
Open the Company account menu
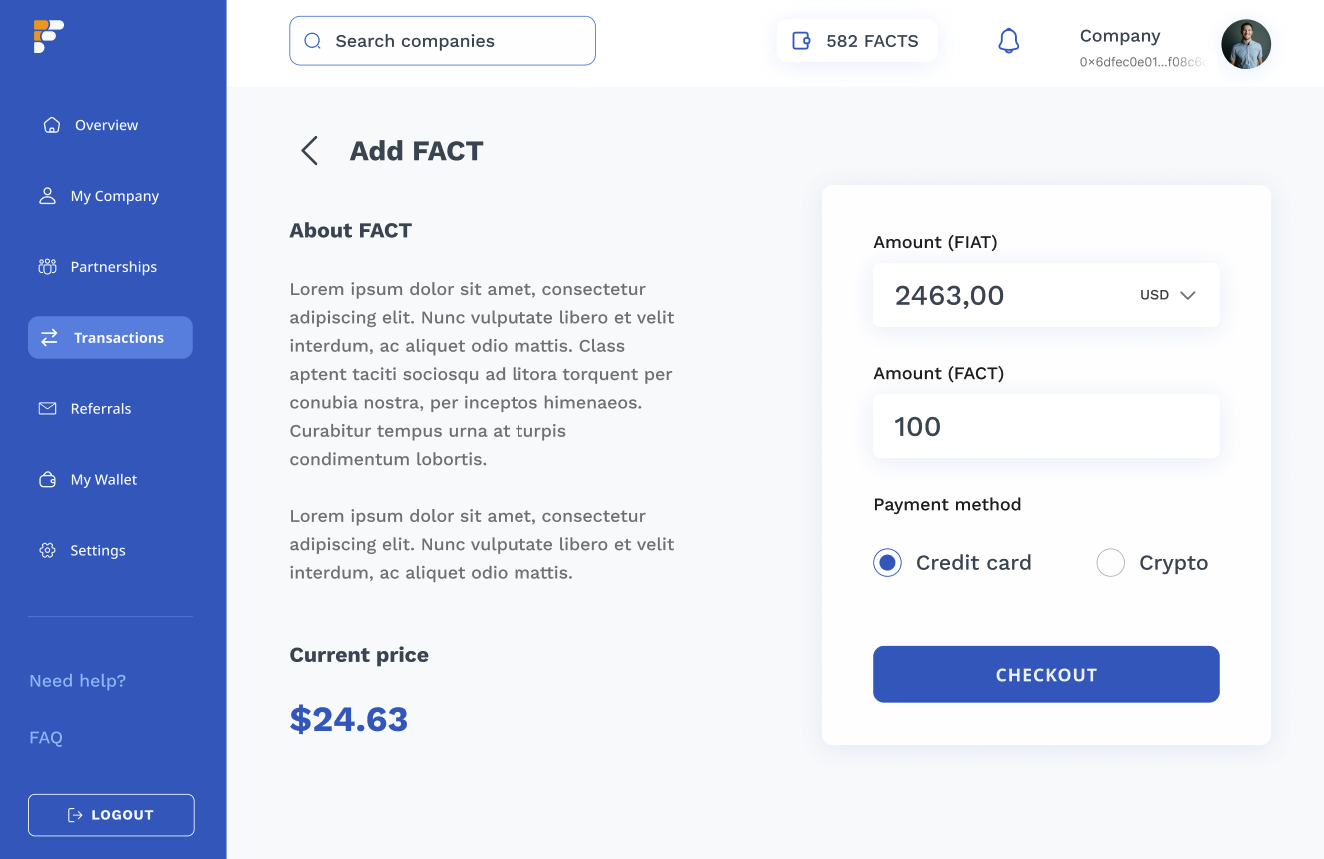[x=1174, y=45]
